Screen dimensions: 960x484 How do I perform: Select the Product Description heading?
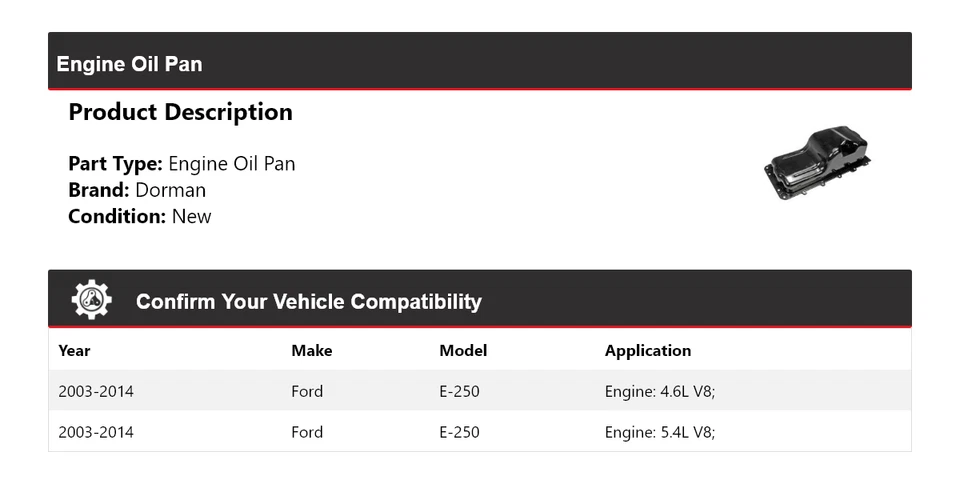pos(180,112)
